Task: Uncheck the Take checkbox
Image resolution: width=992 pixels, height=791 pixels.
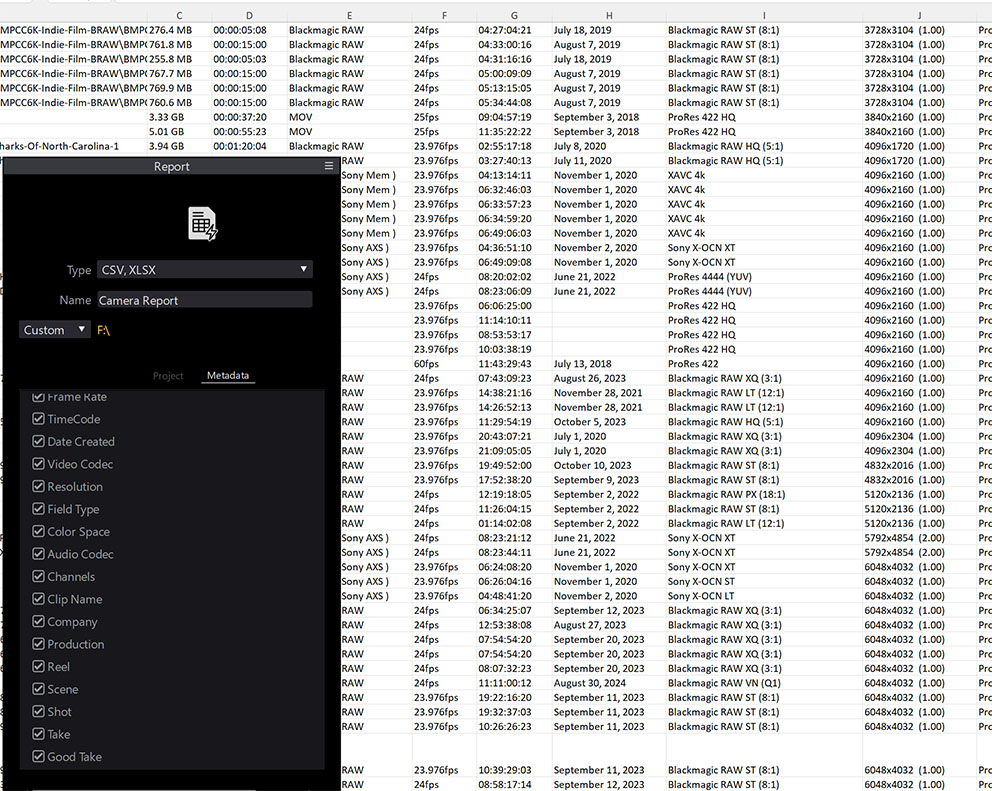Action: (x=38, y=734)
